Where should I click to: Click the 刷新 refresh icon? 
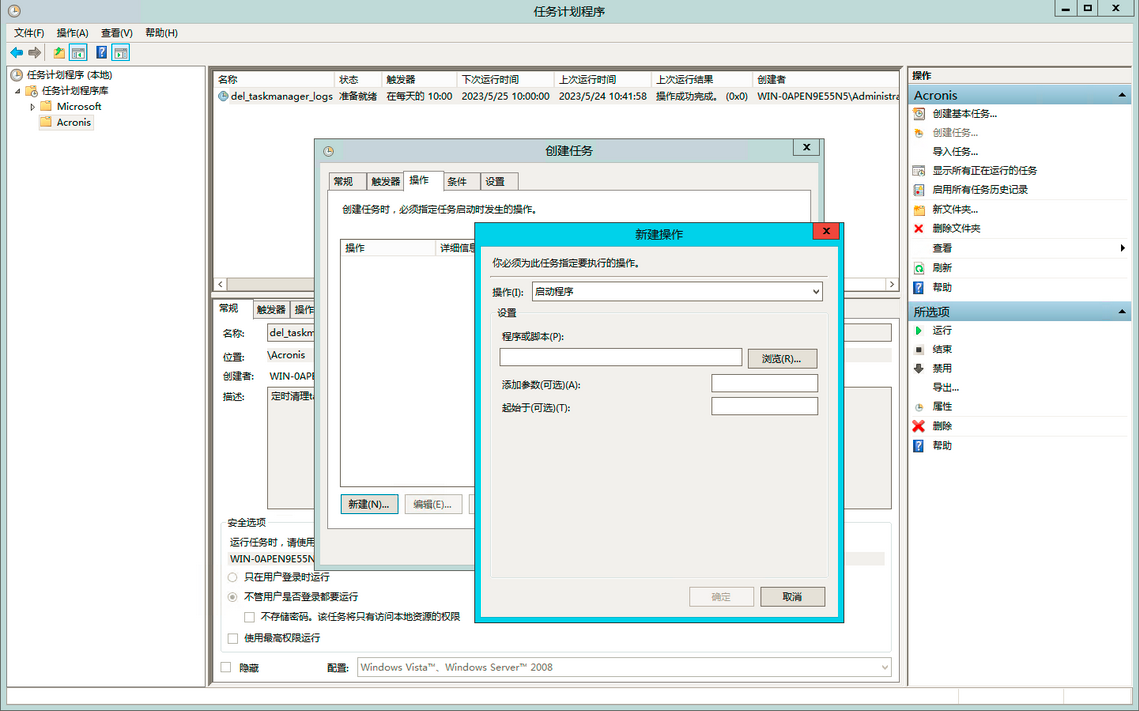click(919, 268)
